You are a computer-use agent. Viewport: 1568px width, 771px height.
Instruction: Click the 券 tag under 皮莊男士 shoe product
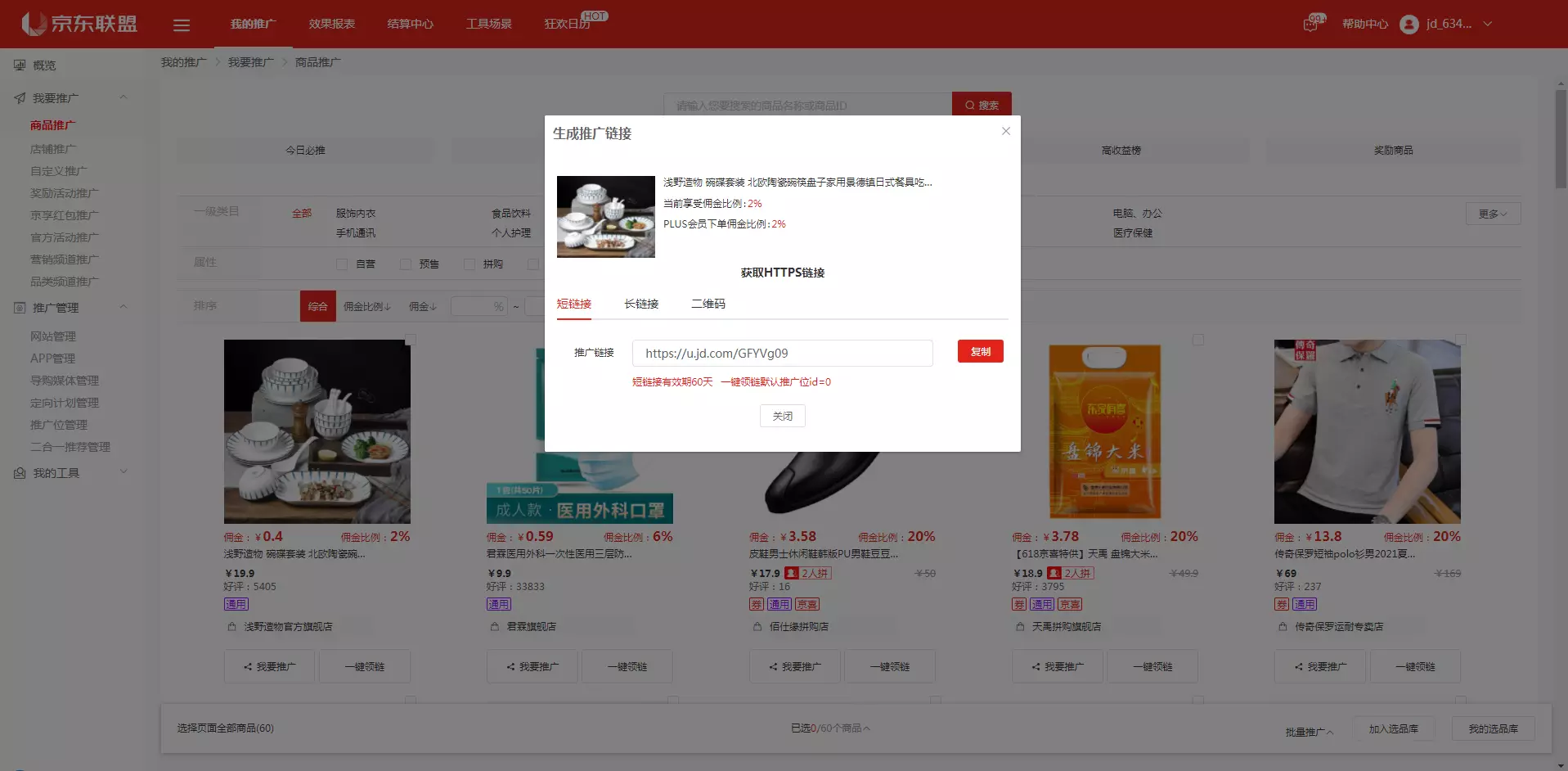757,604
